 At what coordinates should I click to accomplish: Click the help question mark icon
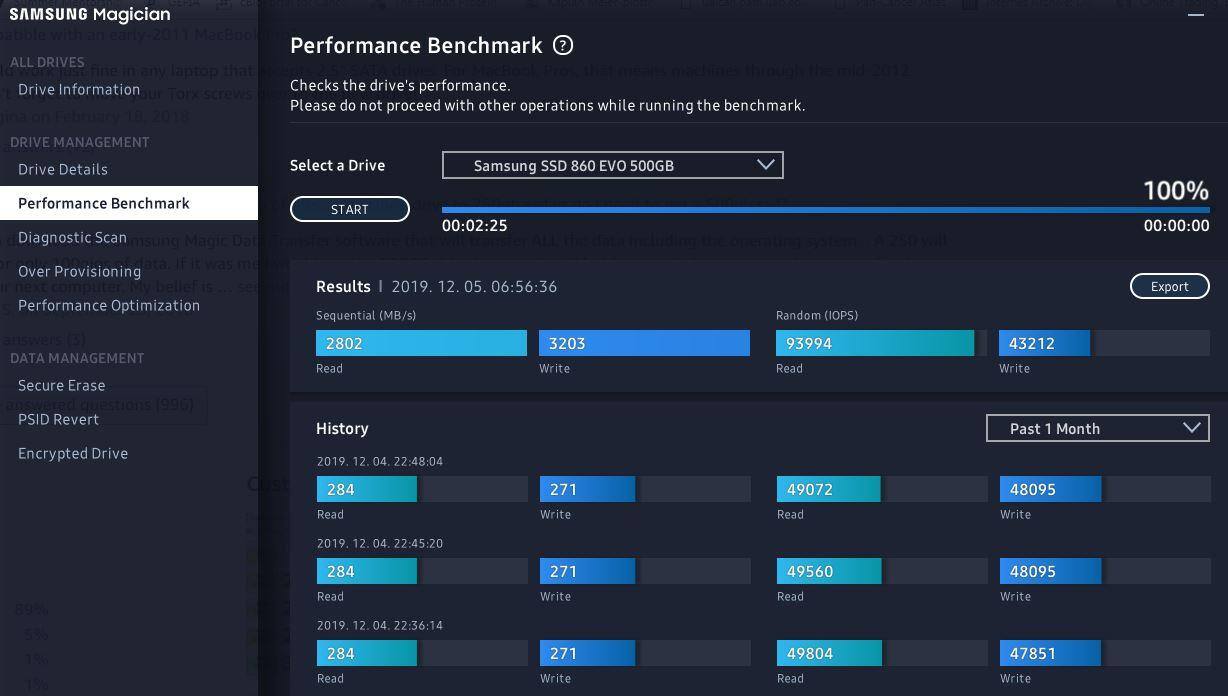click(x=563, y=45)
